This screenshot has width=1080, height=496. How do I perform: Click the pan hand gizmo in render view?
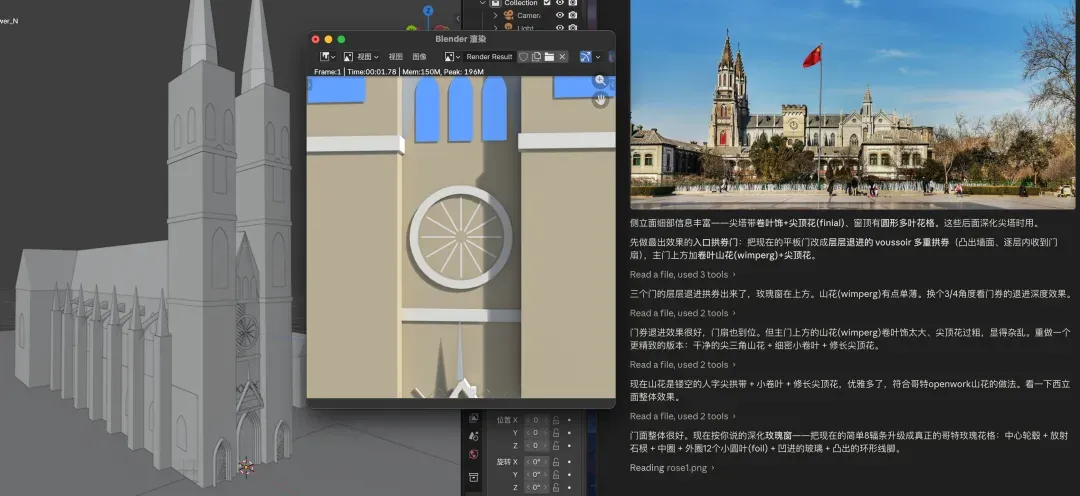coord(601,100)
